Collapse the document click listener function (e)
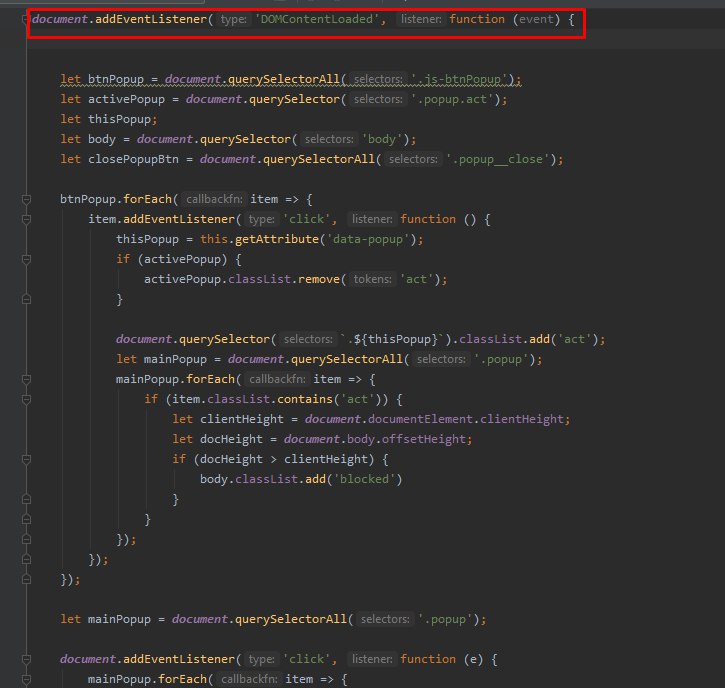The image size is (725, 688). pyautogui.click(x=26, y=659)
